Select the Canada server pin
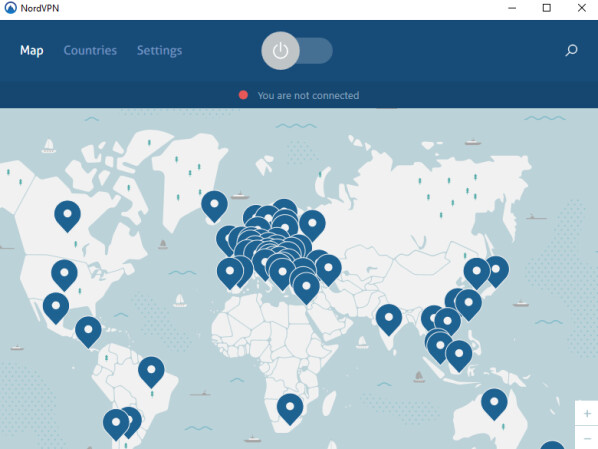 [x=68, y=216]
